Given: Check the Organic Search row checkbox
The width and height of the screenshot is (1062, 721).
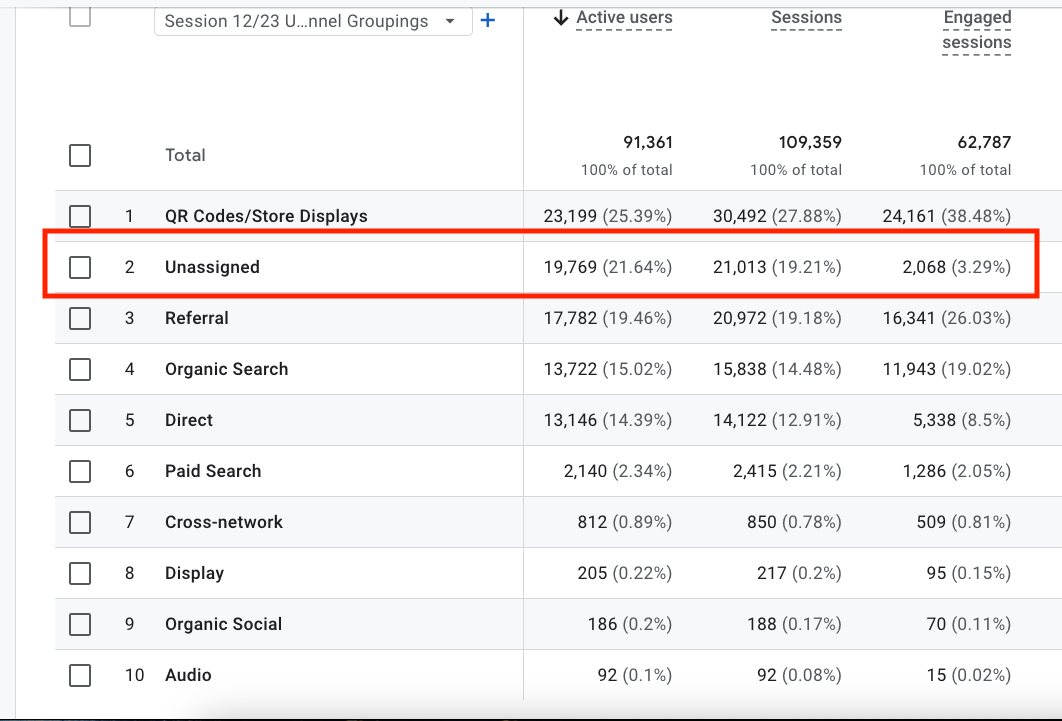Looking at the screenshot, I should pyautogui.click(x=80, y=369).
